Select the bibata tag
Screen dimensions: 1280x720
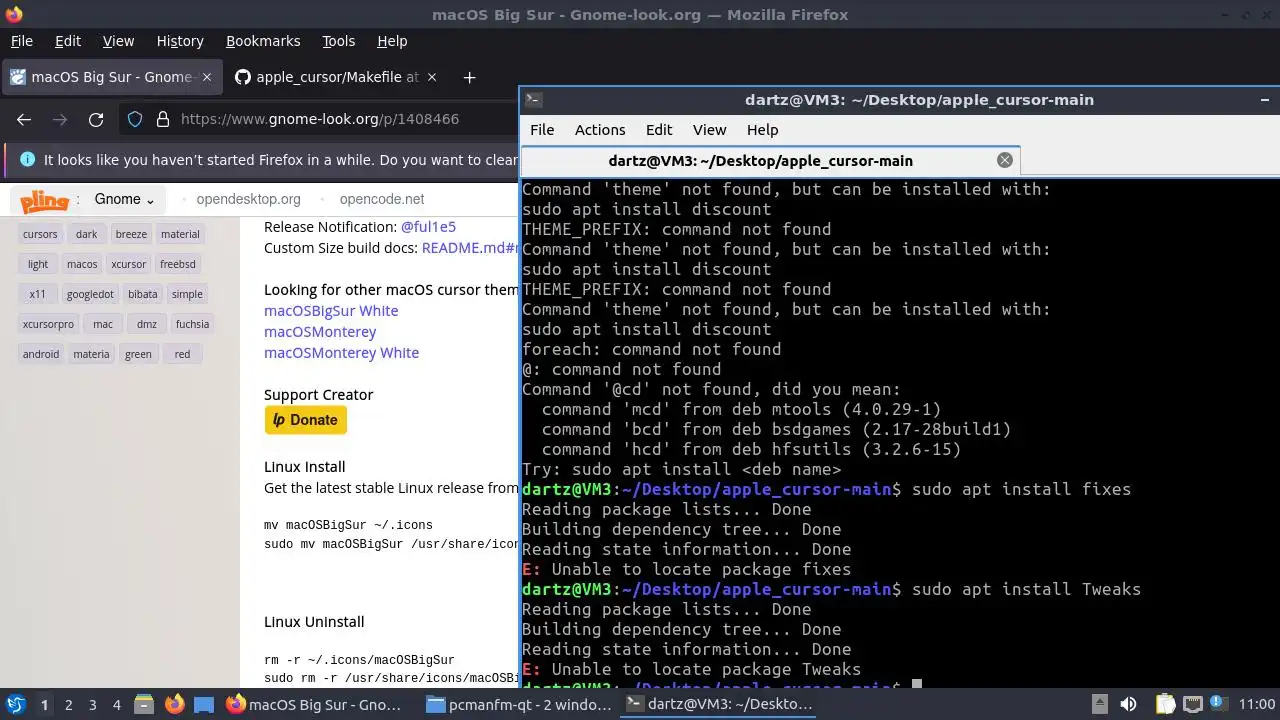pyautogui.click(x=143, y=294)
